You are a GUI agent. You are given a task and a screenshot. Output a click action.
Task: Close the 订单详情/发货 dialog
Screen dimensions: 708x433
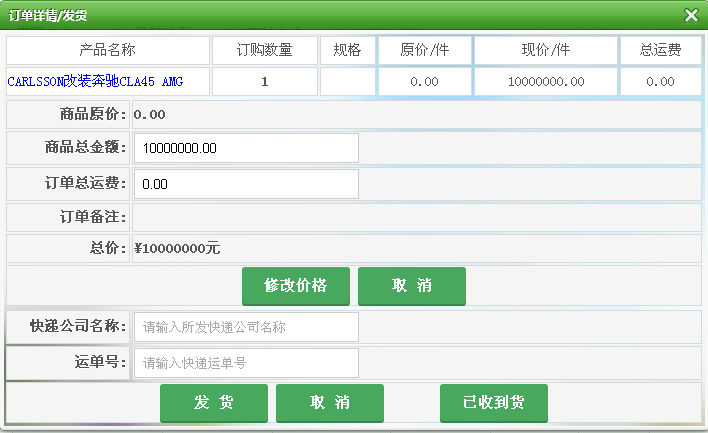pyautogui.click(x=691, y=15)
